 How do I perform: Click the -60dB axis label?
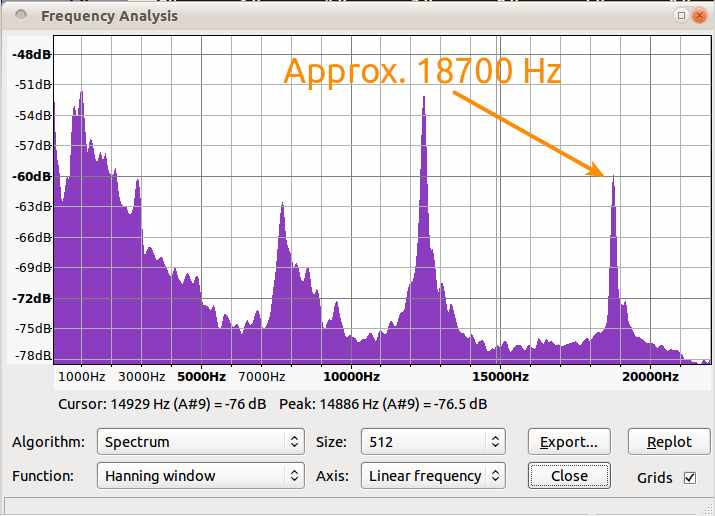pos(31,176)
